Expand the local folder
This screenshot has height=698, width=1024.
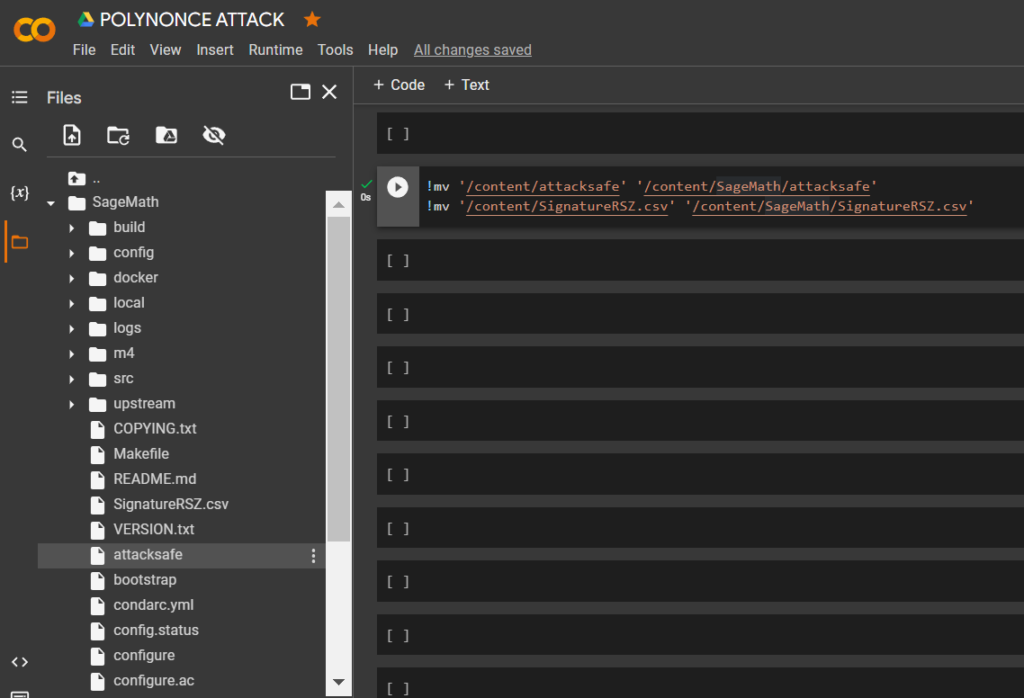click(x=72, y=304)
